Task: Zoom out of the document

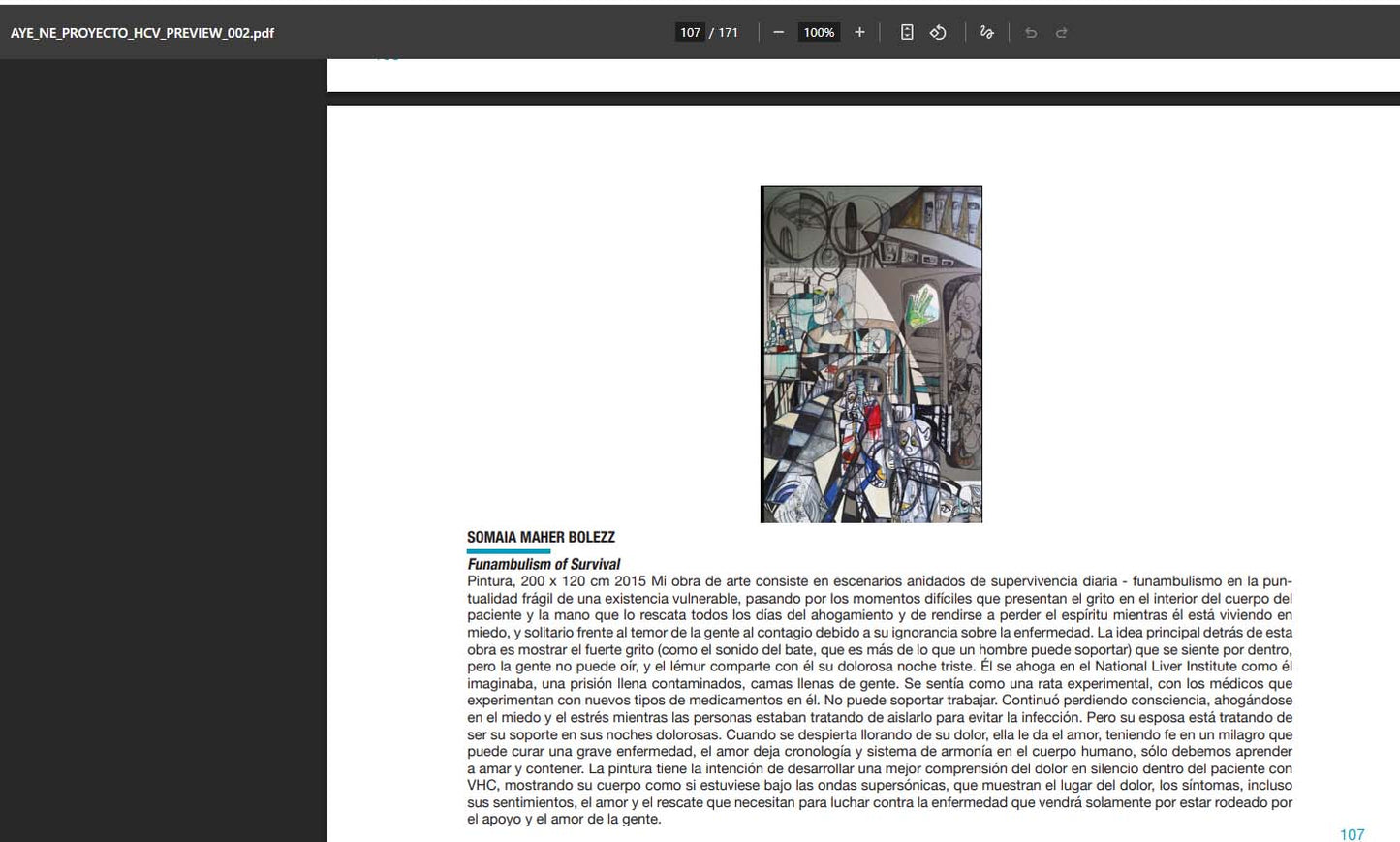Action: click(x=777, y=32)
